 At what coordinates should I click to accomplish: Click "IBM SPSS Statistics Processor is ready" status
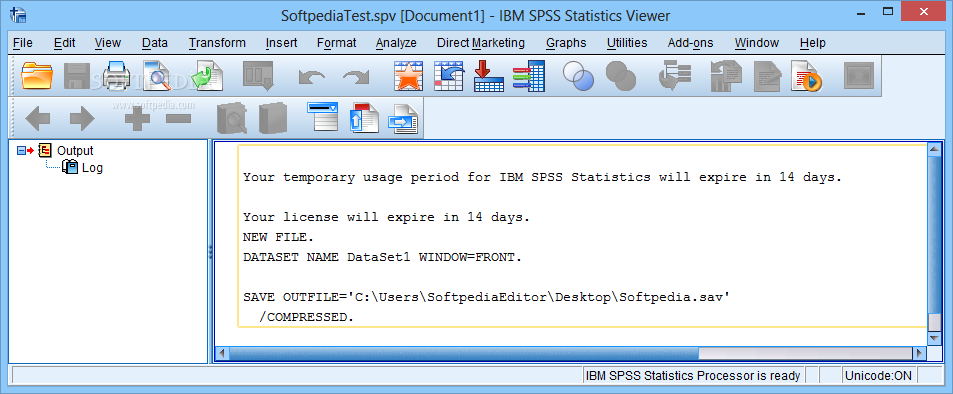[693, 376]
